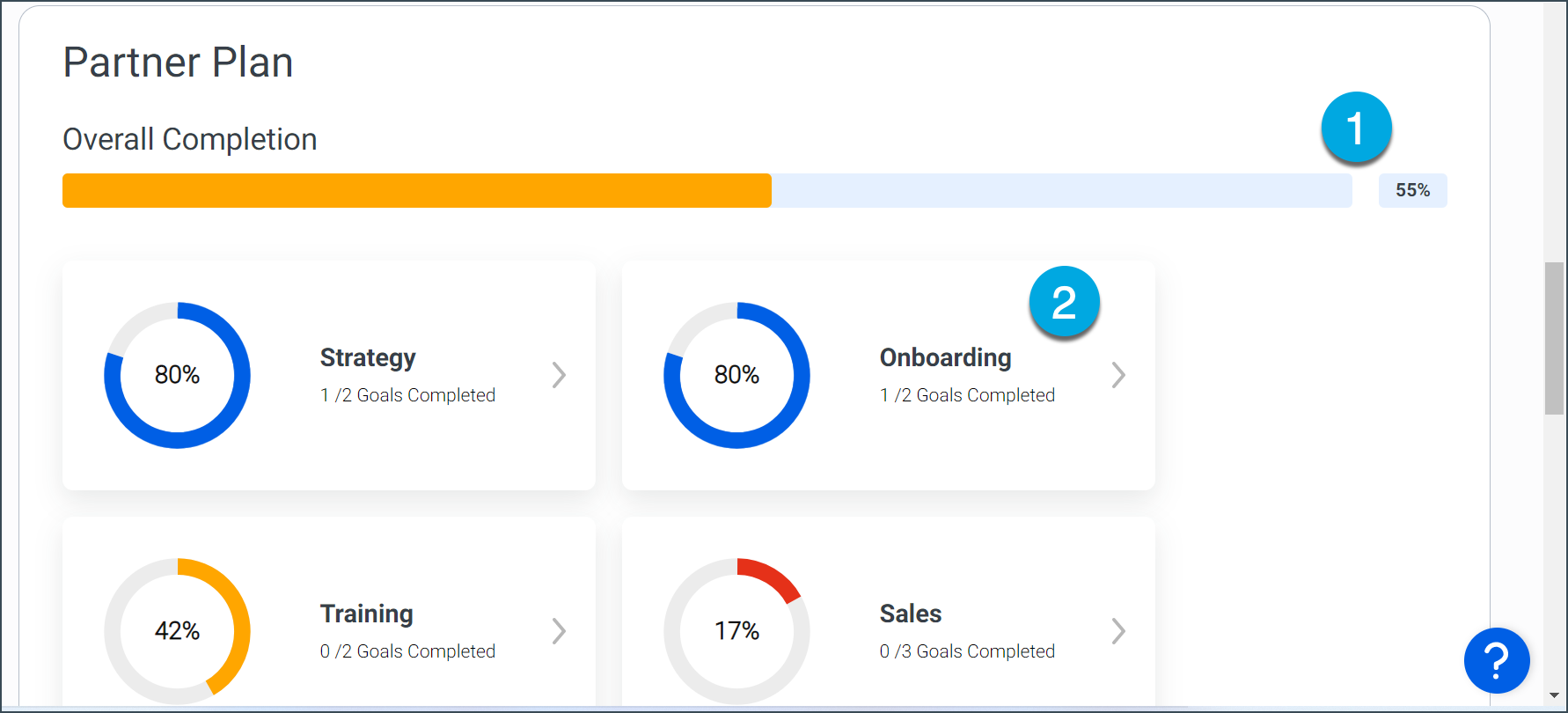Click Onboarding's 1 /2 Goals Completed text
Image resolution: width=1568 pixels, height=713 pixels.
(967, 395)
